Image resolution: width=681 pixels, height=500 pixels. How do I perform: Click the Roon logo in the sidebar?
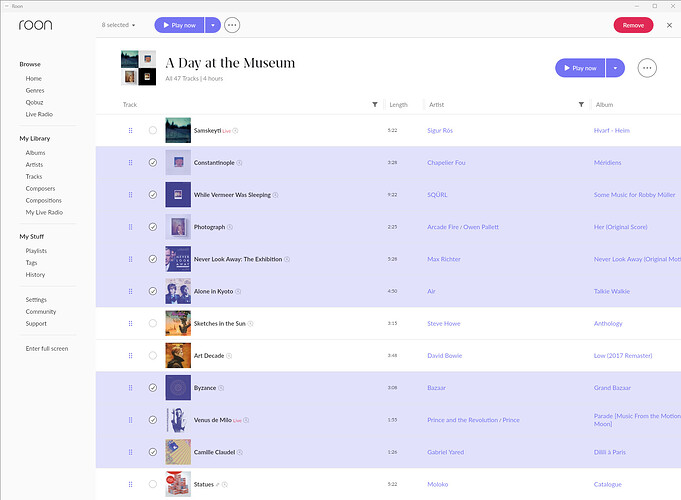tap(36, 25)
